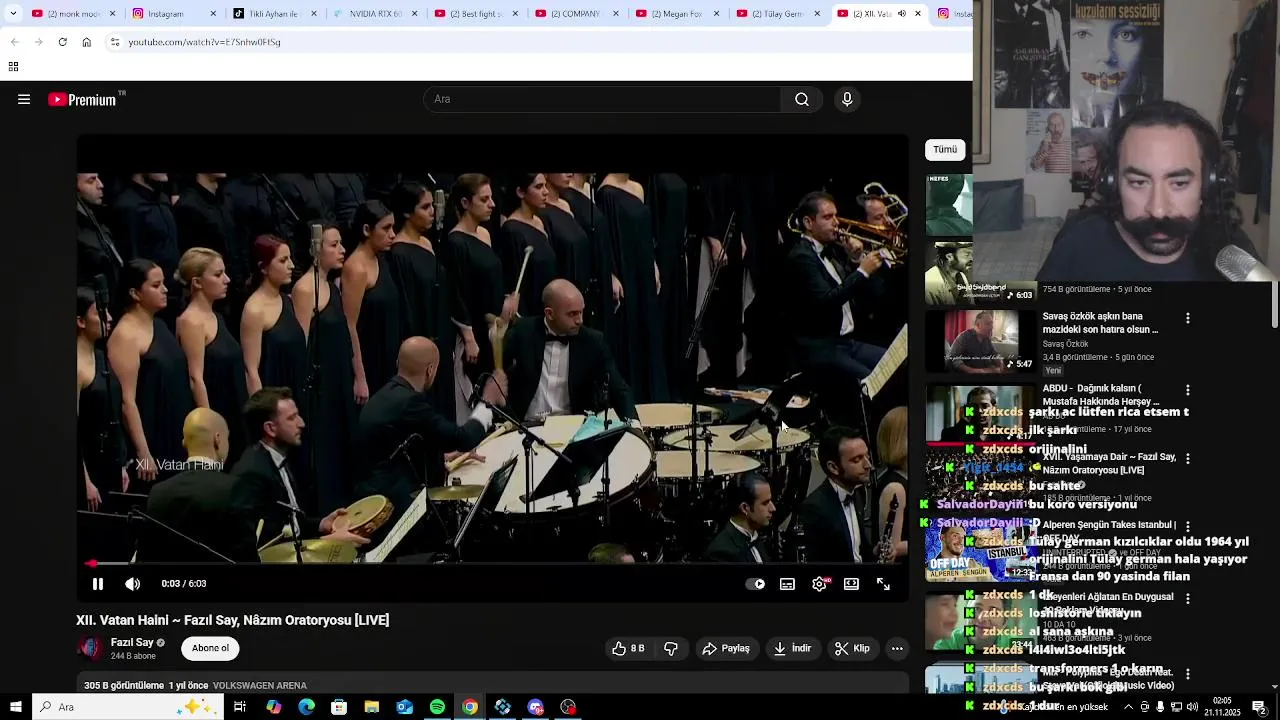This screenshot has width=1280, height=720.
Task: Create a clip with Klip button
Action: pos(852,648)
